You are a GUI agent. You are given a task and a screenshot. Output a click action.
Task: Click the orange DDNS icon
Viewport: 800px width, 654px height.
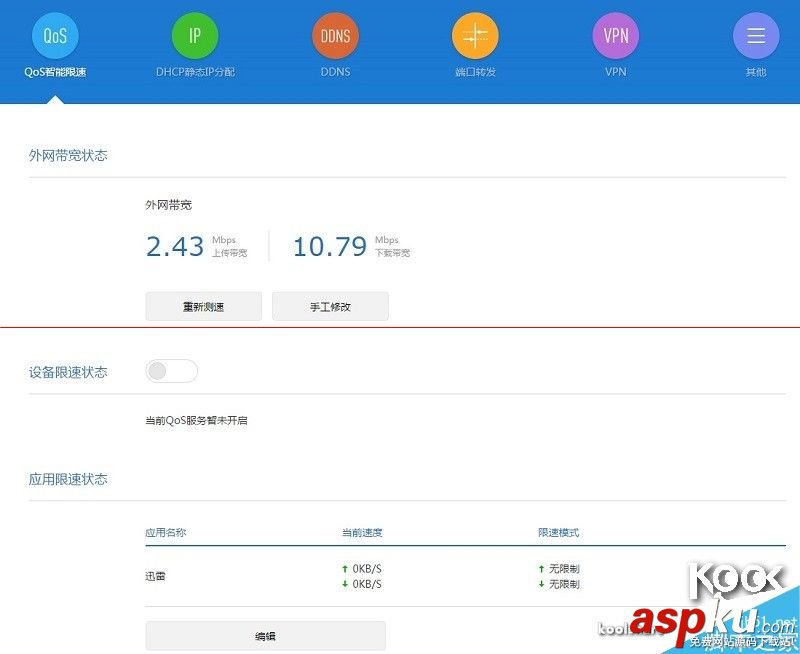point(334,35)
